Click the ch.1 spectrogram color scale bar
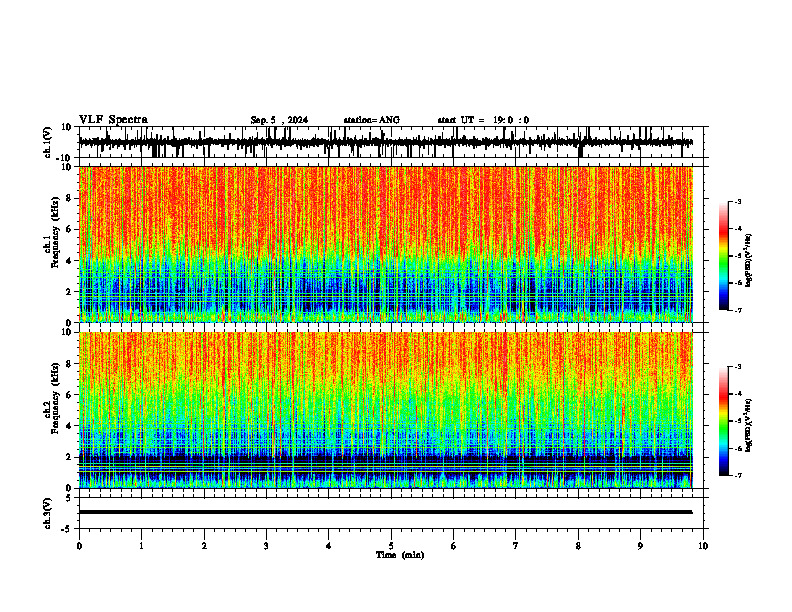The image size is (792, 612). click(724, 256)
